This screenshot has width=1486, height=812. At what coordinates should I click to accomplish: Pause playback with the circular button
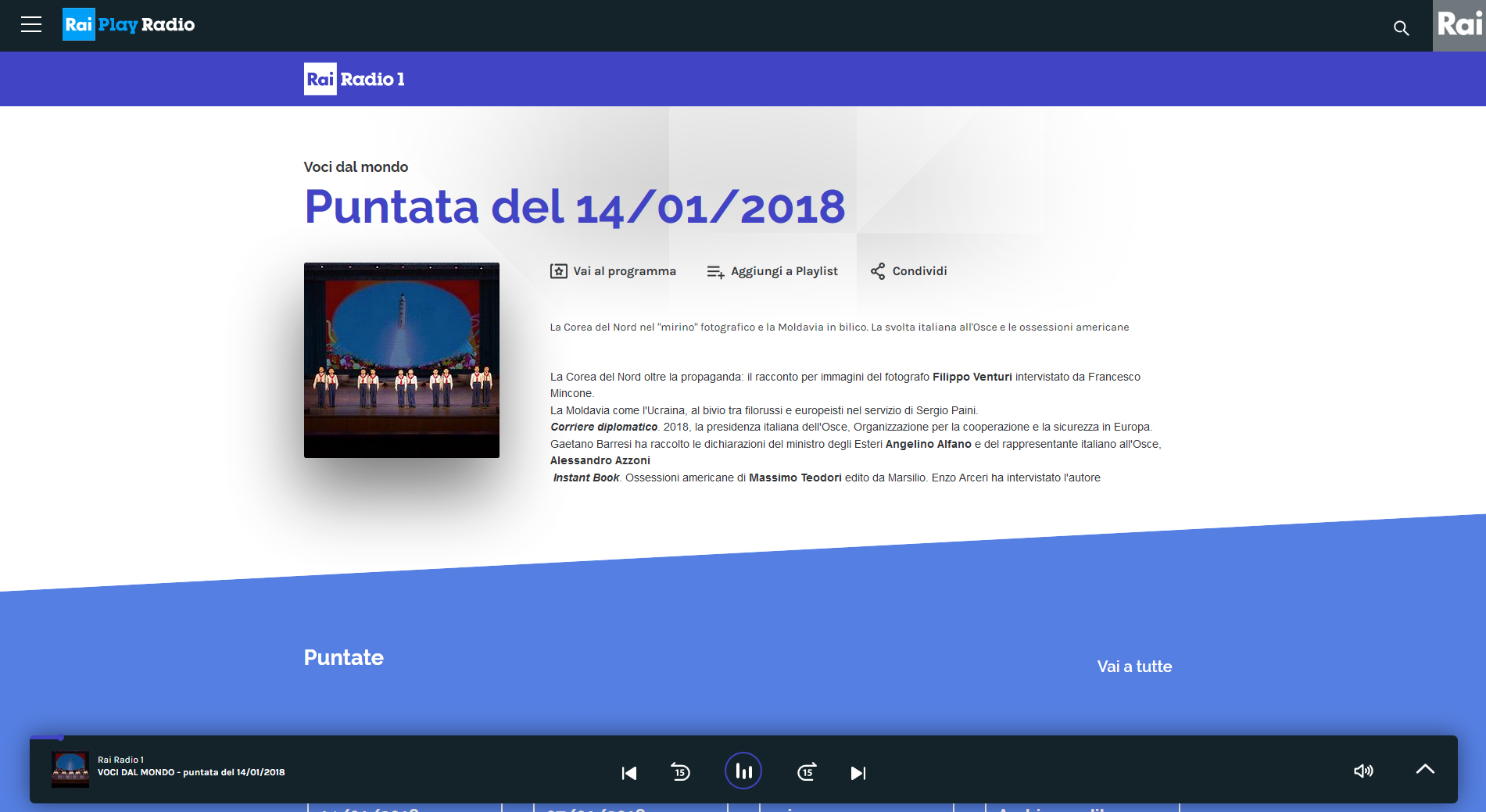(743, 771)
